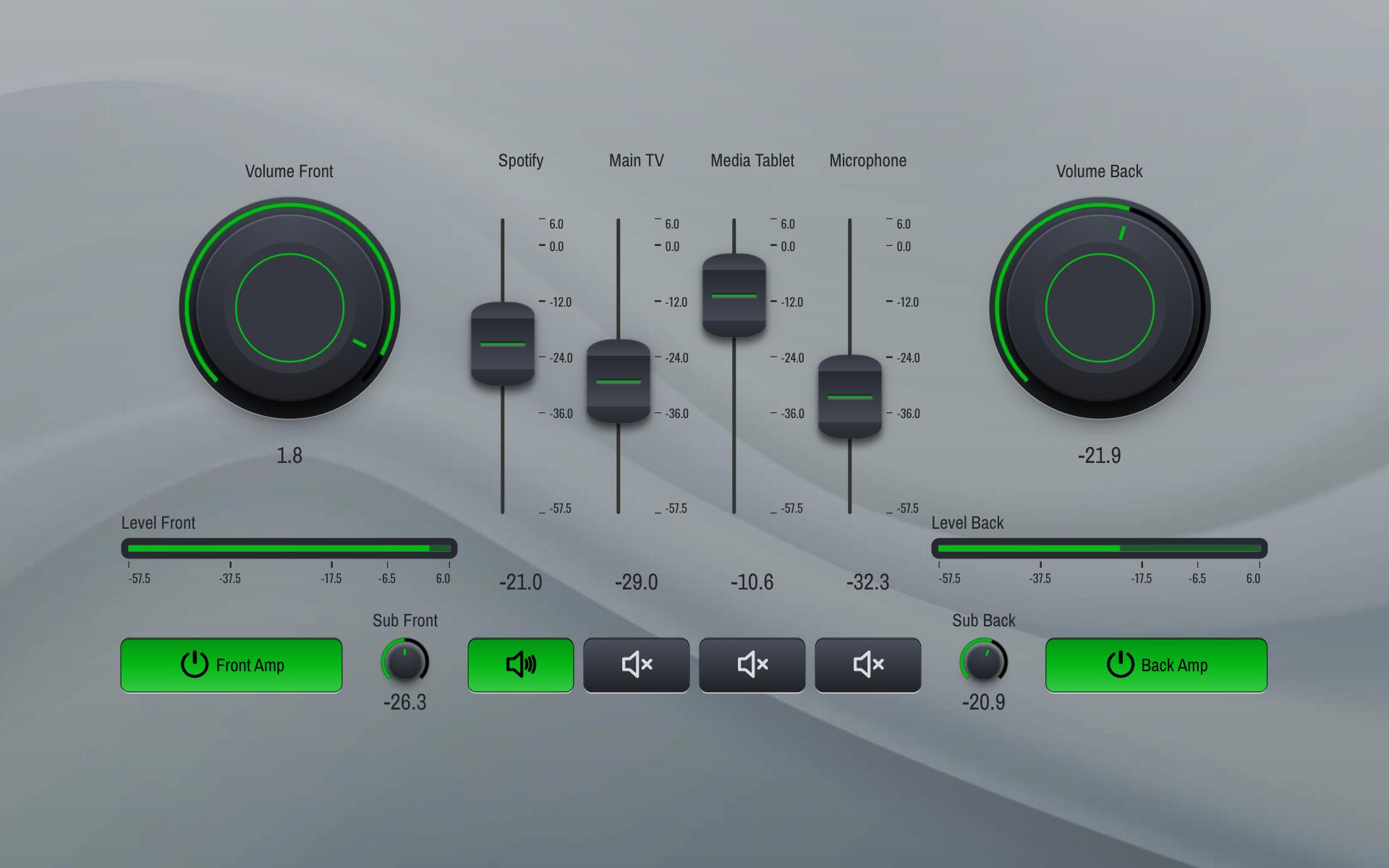This screenshot has height=868, width=1389.
Task: Unmute the Media Tablet channel
Action: click(x=752, y=665)
